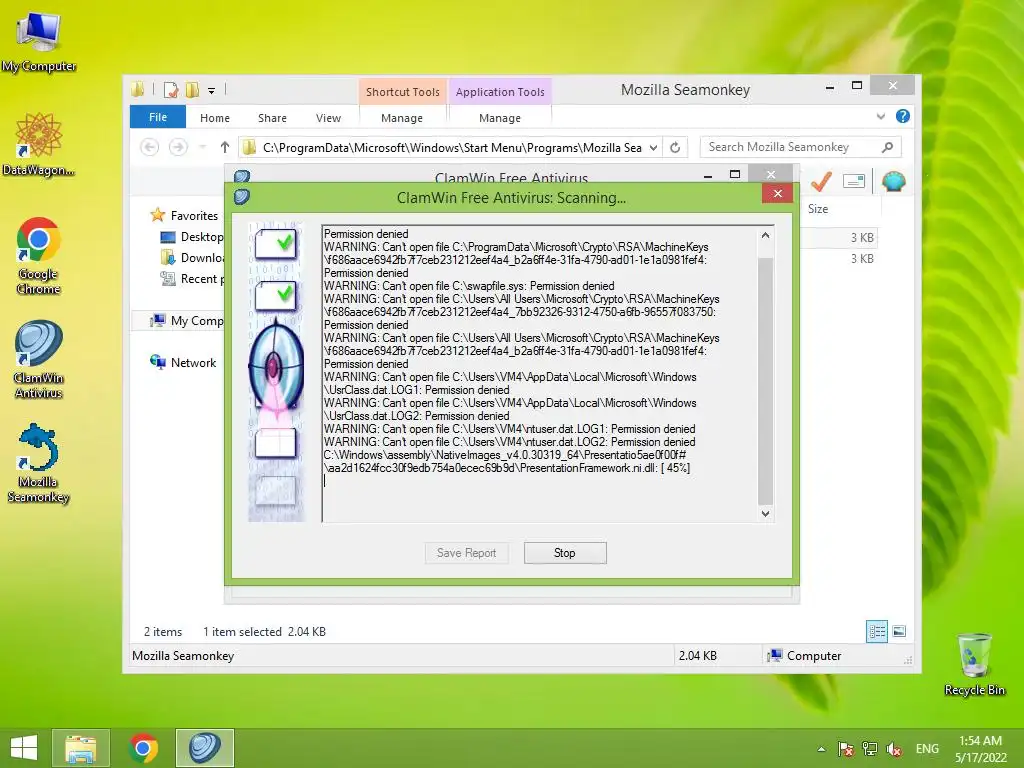Click the scan log scrollbar thumb
Image resolution: width=1024 pixels, height=768 pixels.
coord(765,382)
